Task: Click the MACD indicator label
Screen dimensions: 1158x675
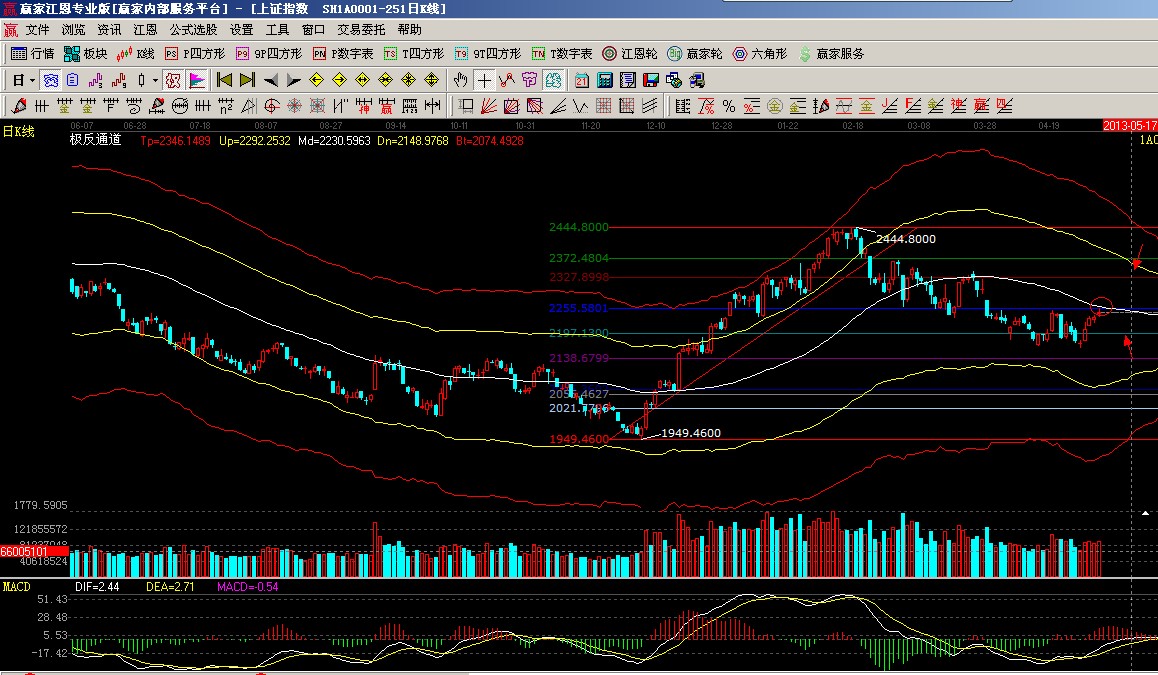Action: tap(17, 587)
